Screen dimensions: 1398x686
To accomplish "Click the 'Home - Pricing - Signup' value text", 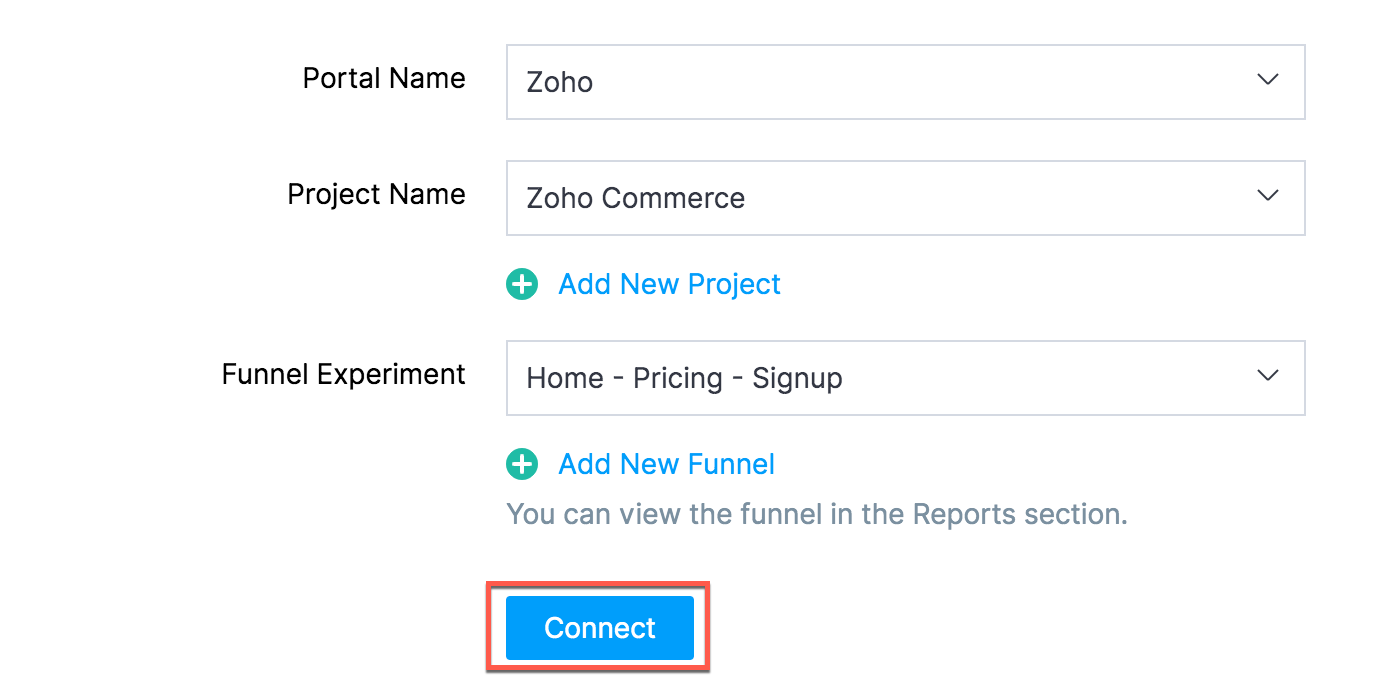I will (x=684, y=378).
